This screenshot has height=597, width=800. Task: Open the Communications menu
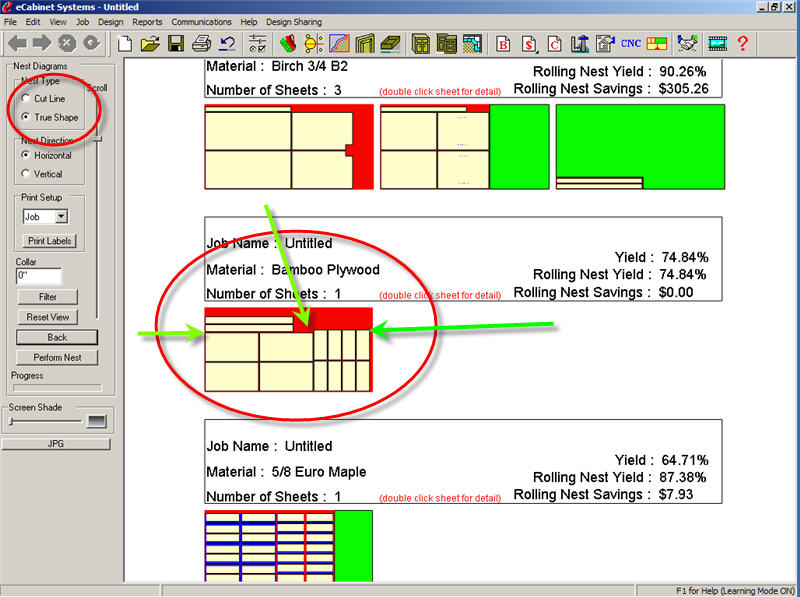point(202,22)
